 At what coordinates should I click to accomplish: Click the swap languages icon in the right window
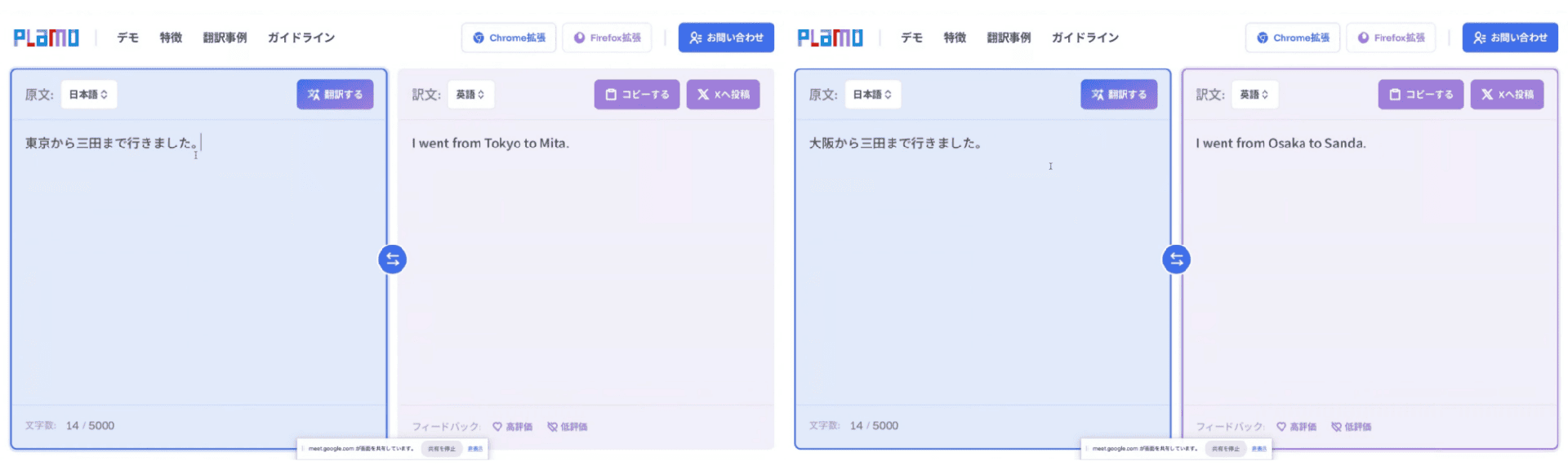coord(1176,259)
